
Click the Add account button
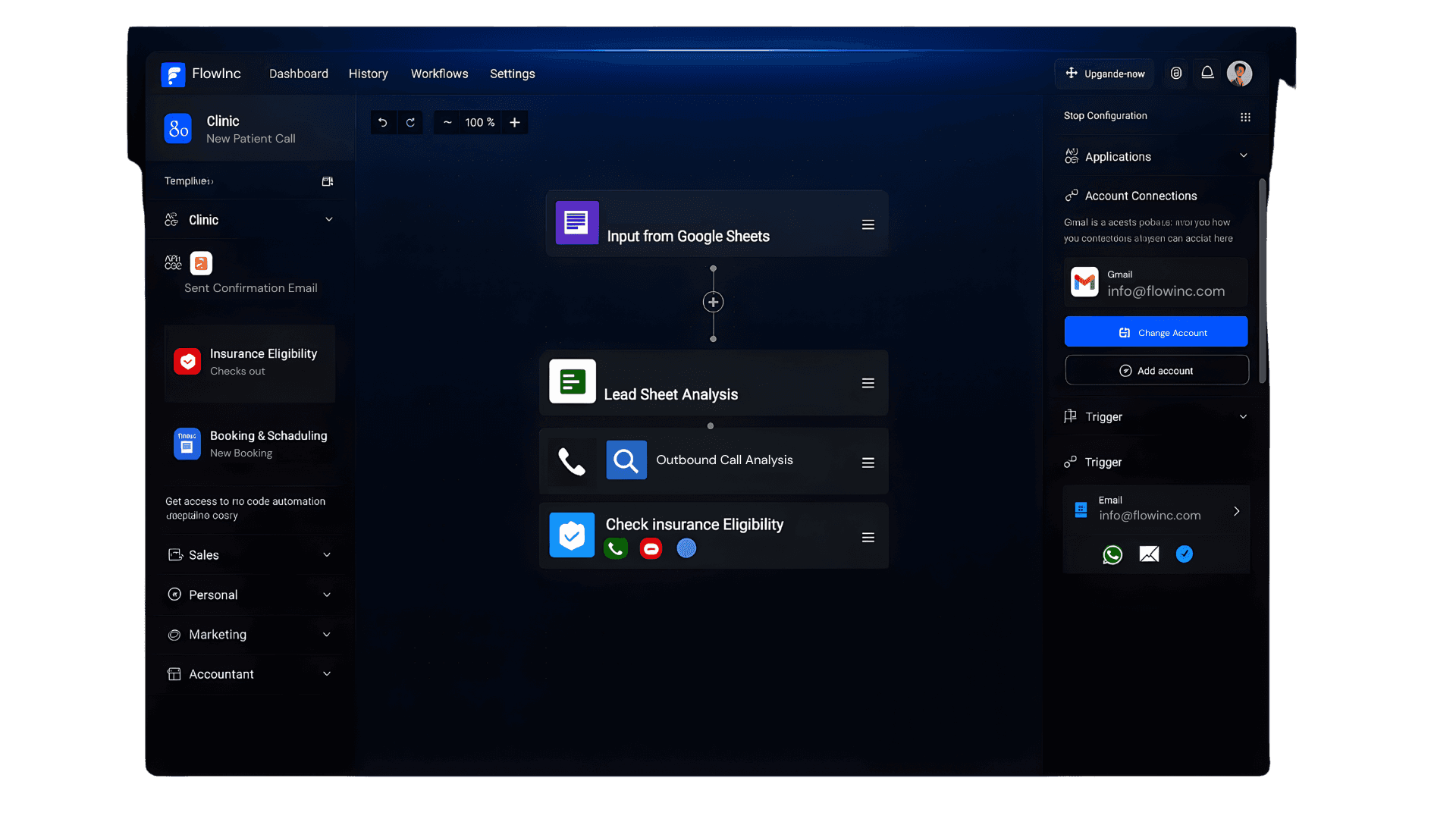[1156, 371]
